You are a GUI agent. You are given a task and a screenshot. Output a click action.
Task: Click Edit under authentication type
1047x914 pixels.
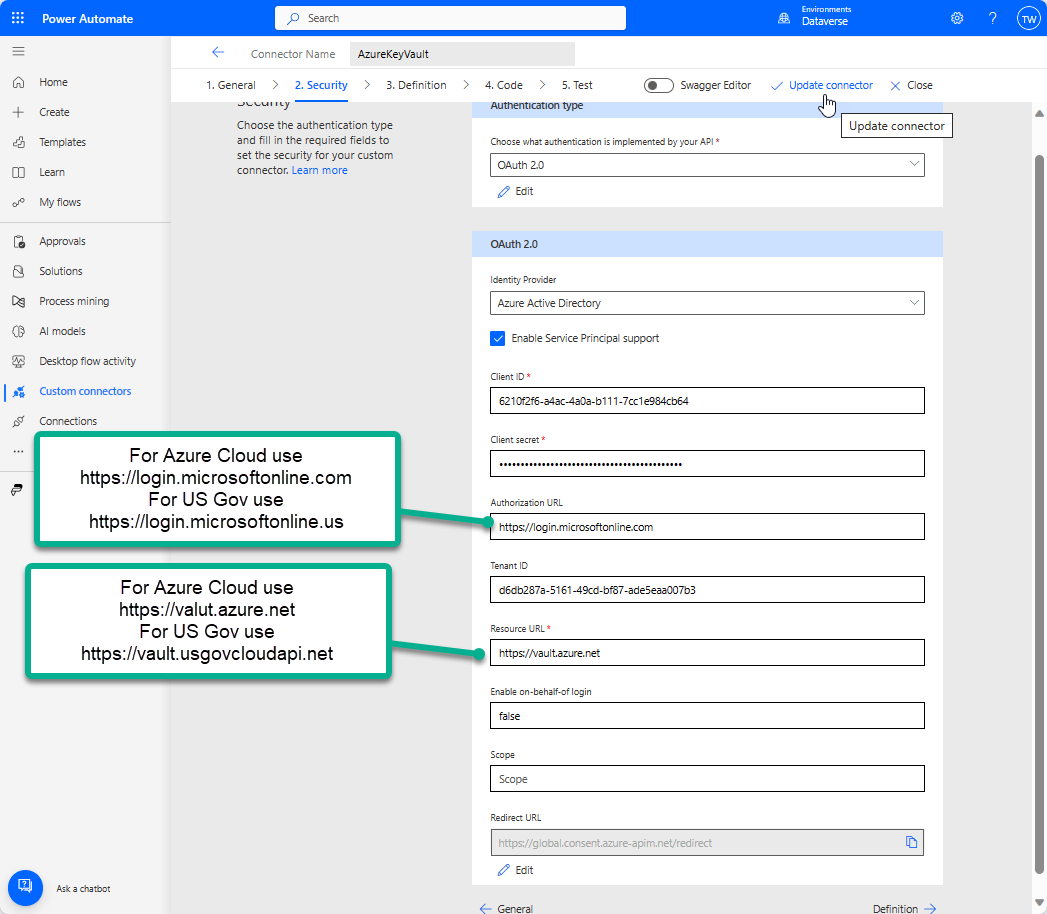pyautogui.click(x=515, y=192)
